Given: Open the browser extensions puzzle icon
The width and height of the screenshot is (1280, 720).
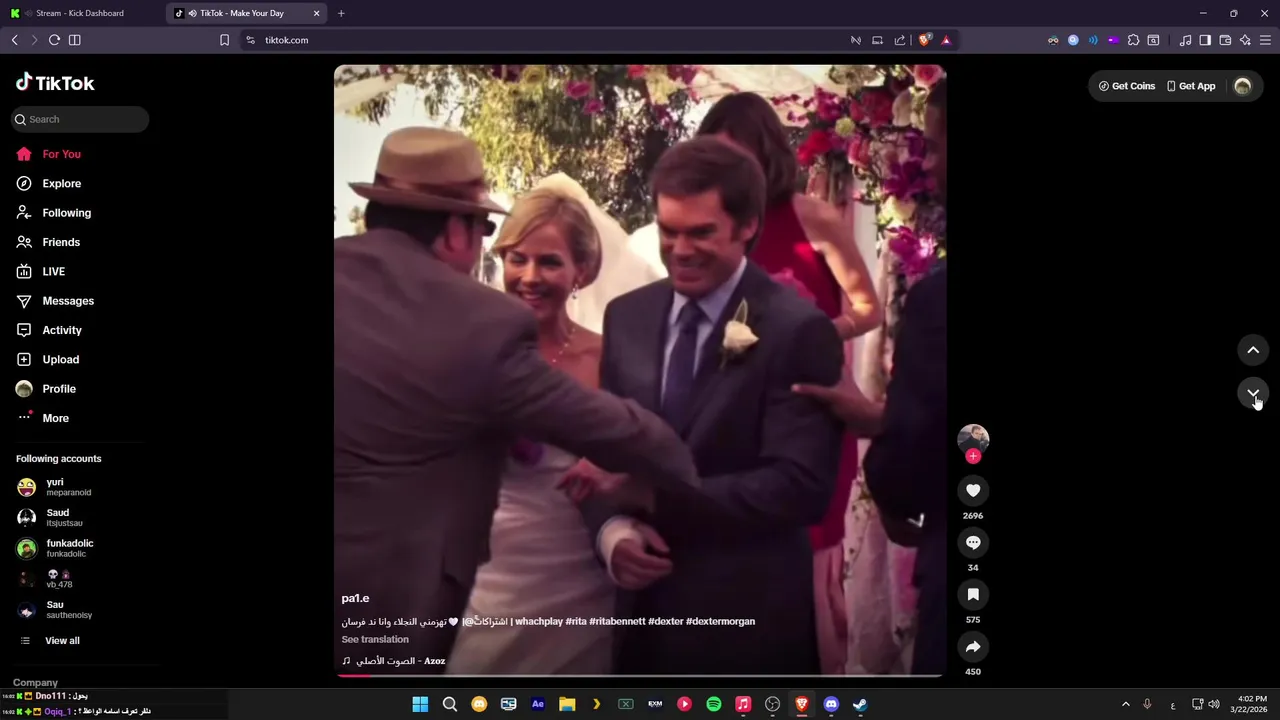Looking at the screenshot, I should (x=1133, y=40).
